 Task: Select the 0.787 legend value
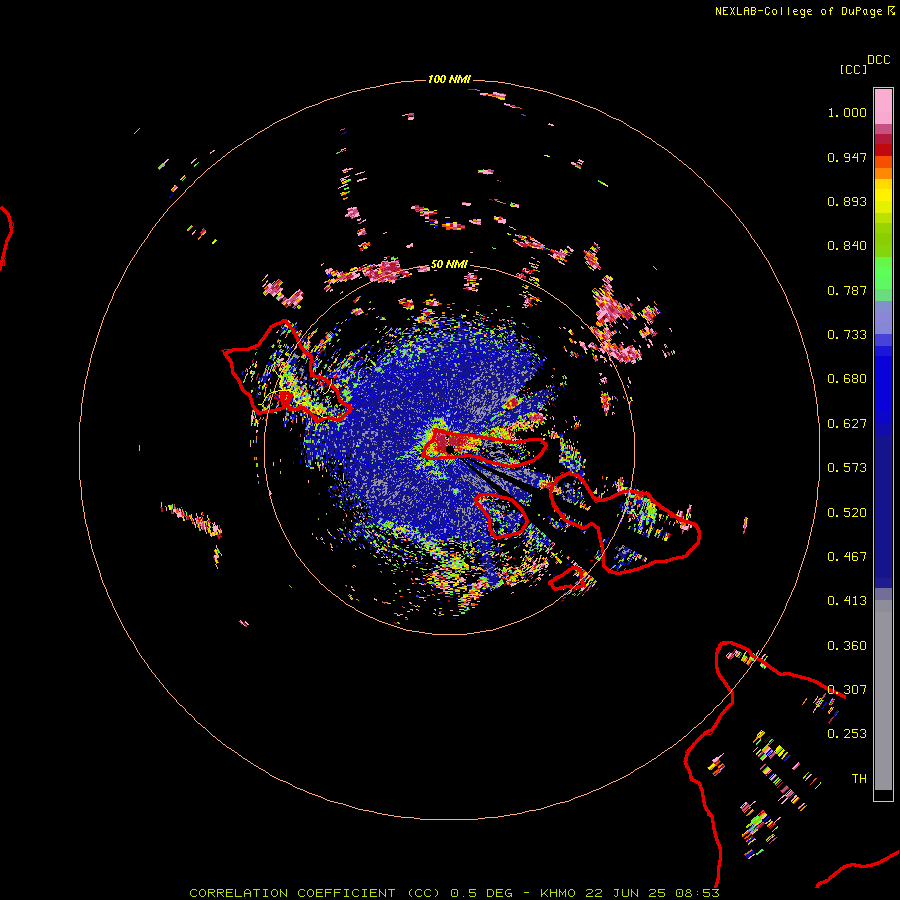coord(847,290)
